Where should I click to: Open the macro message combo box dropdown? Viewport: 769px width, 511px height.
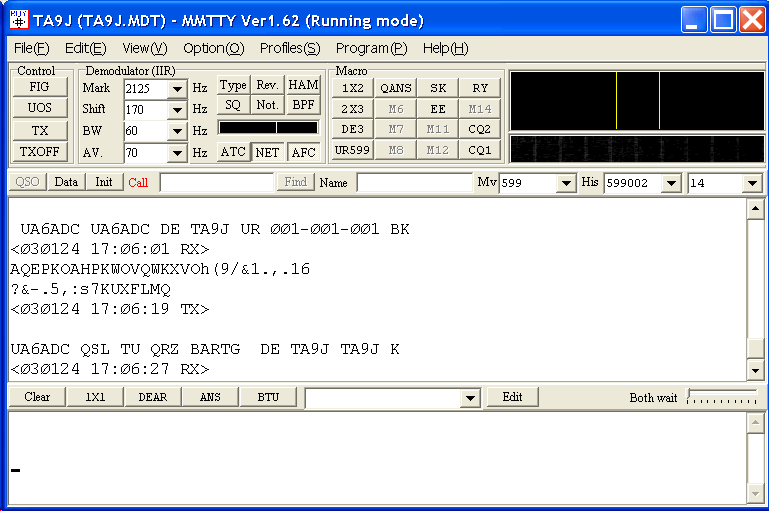(470, 398)
